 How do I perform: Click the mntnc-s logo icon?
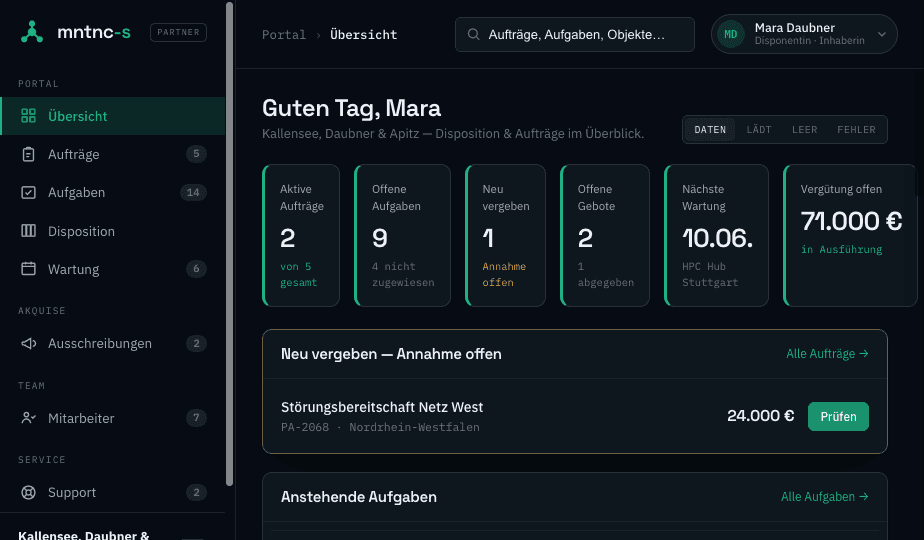coord(32,32)
